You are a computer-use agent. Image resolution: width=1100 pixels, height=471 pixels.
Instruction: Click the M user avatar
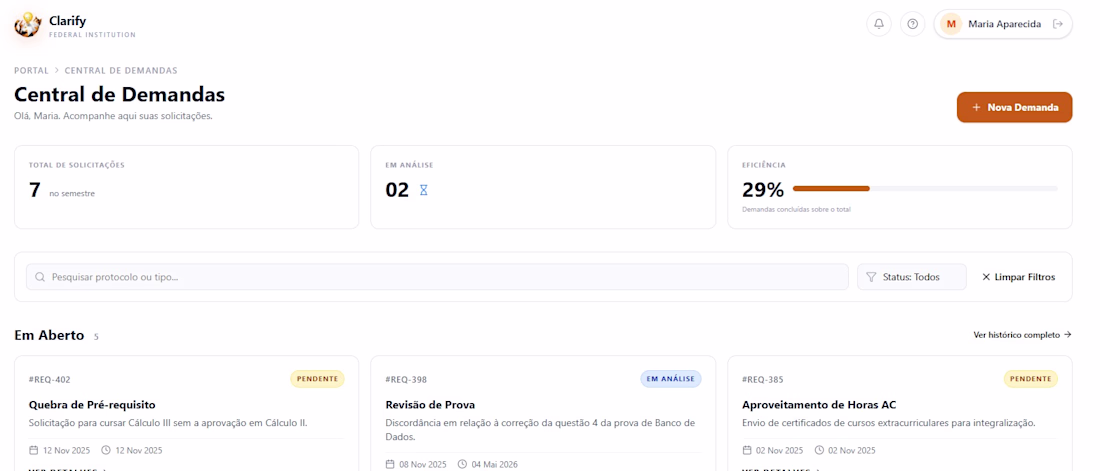951,24
